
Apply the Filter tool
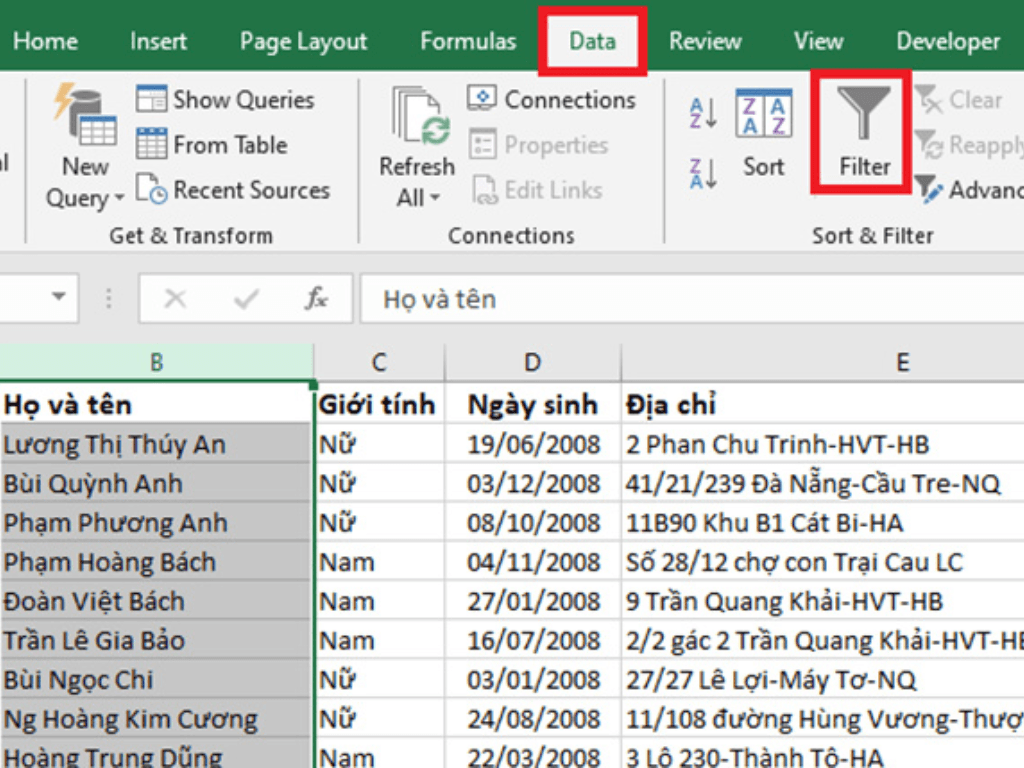[860, 135]
